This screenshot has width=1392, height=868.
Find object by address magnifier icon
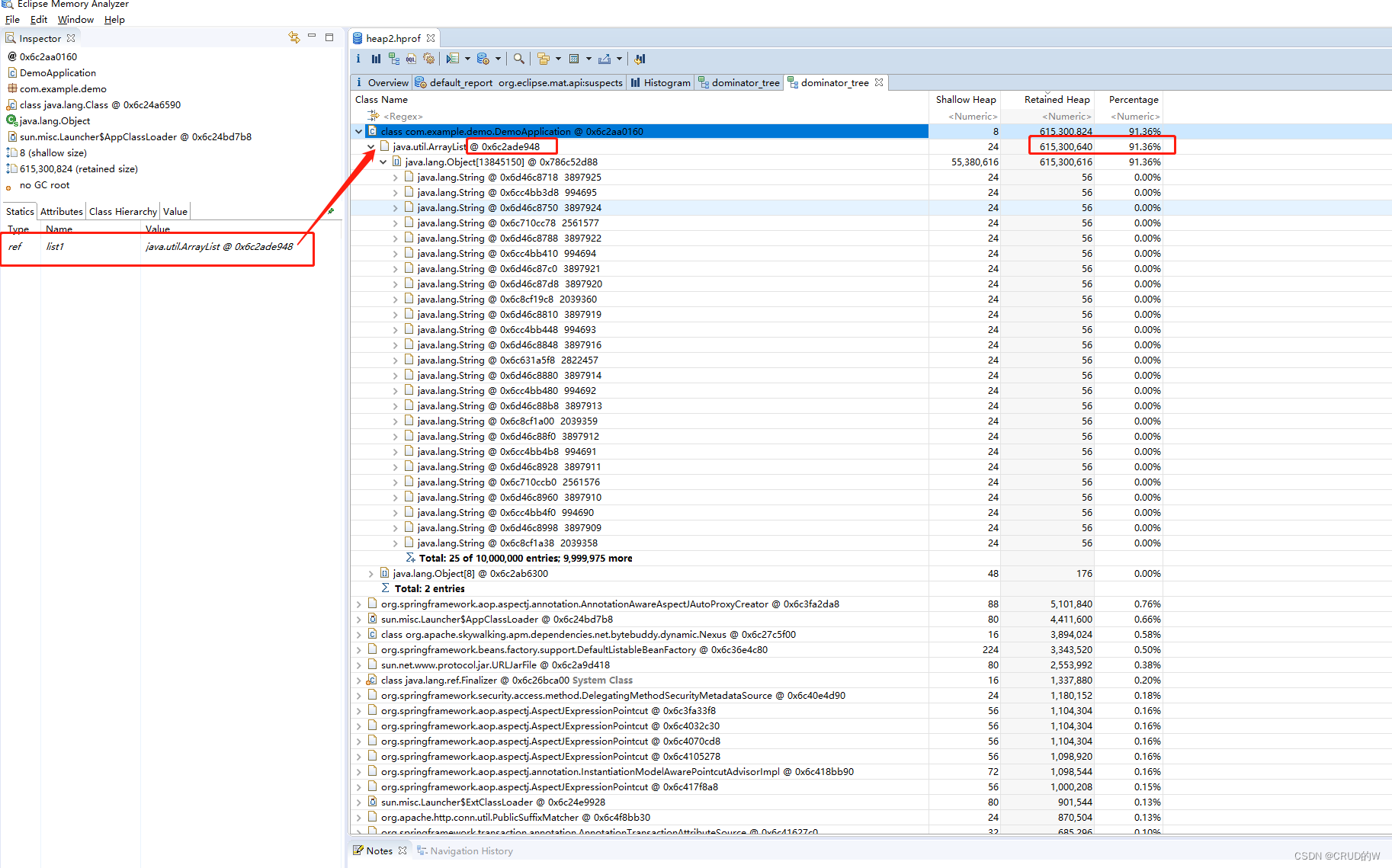(x=519, y=59)
